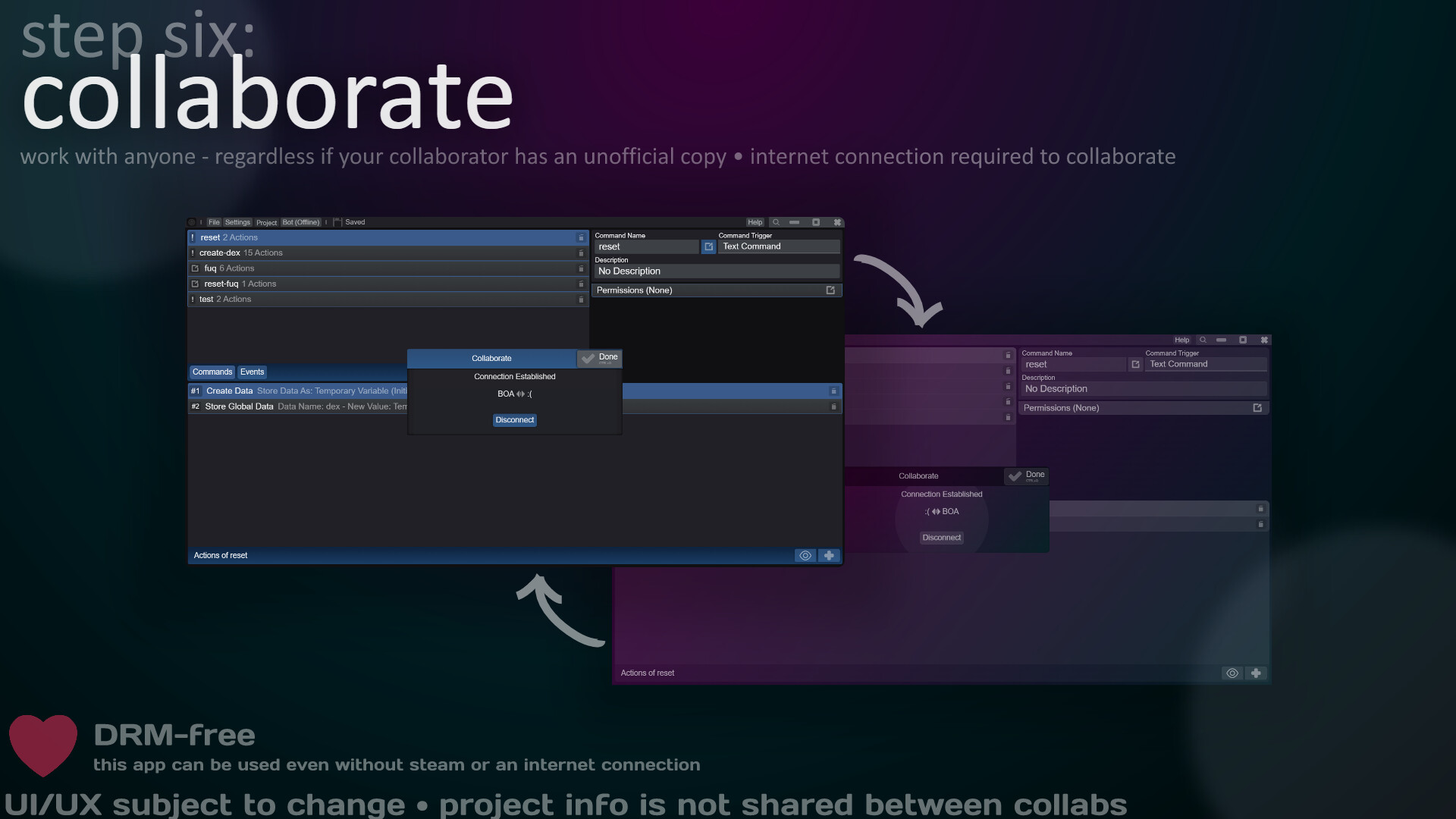The height and width of the screenshot is (819, 1456).
Task: Delete the "test" command via its trash icon
Action: tap(581, 300)
